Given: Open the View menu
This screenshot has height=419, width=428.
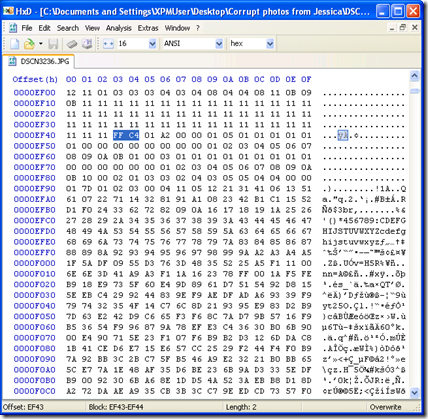Looking at the screenshot, I should 92,28.
